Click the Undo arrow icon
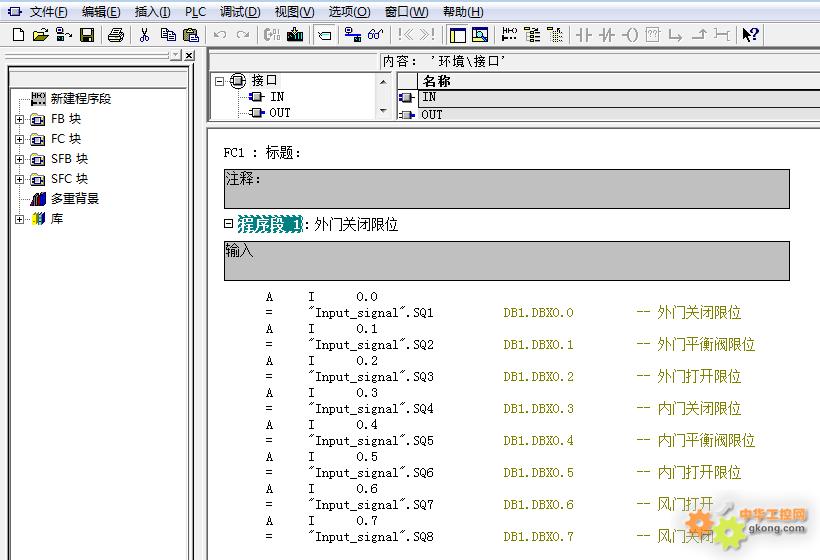The width and height of the screenshot is (820, 560). (x=220, y=35)
